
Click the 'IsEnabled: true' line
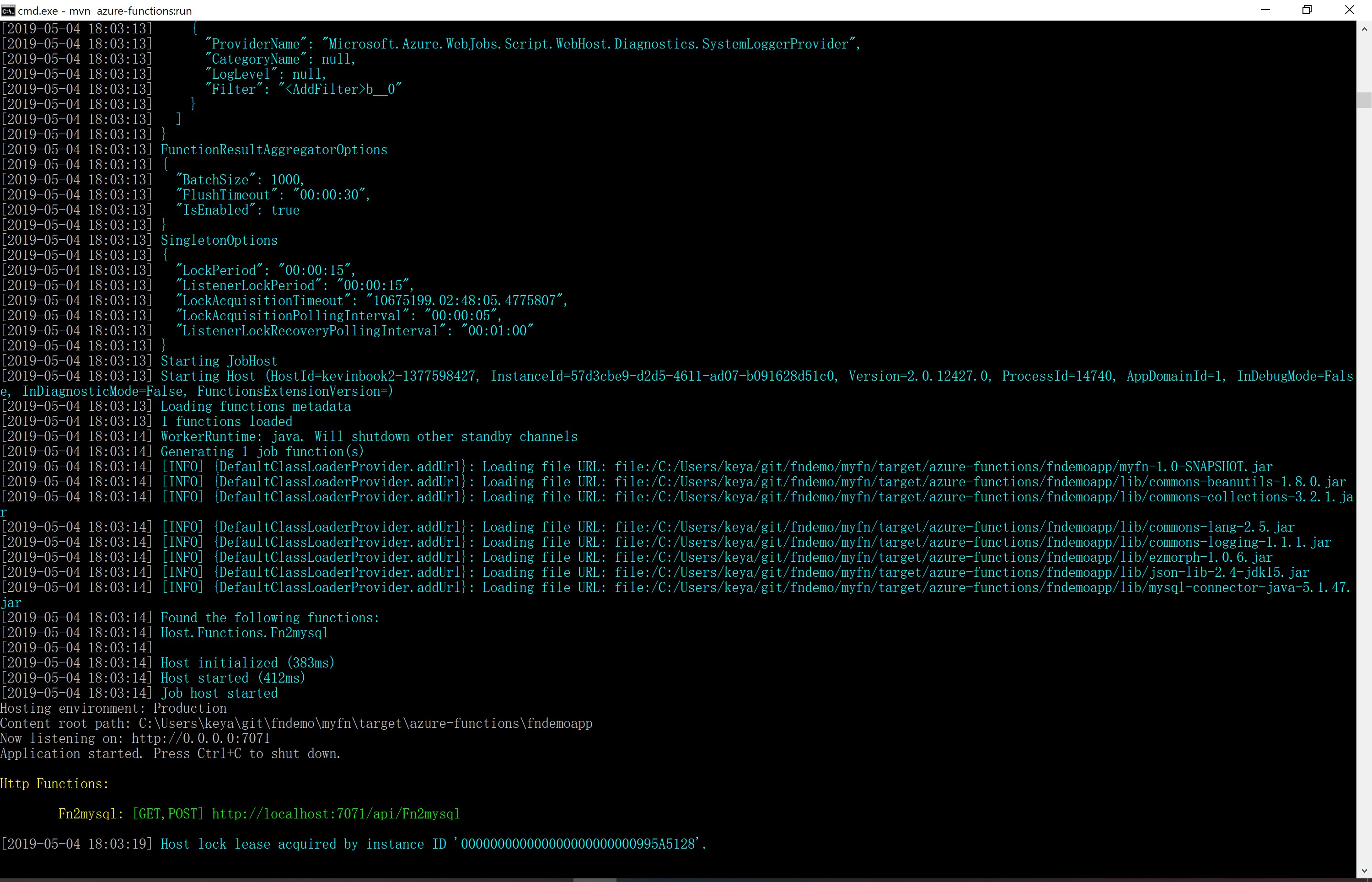pyautogui.click(x=150, y=210)
